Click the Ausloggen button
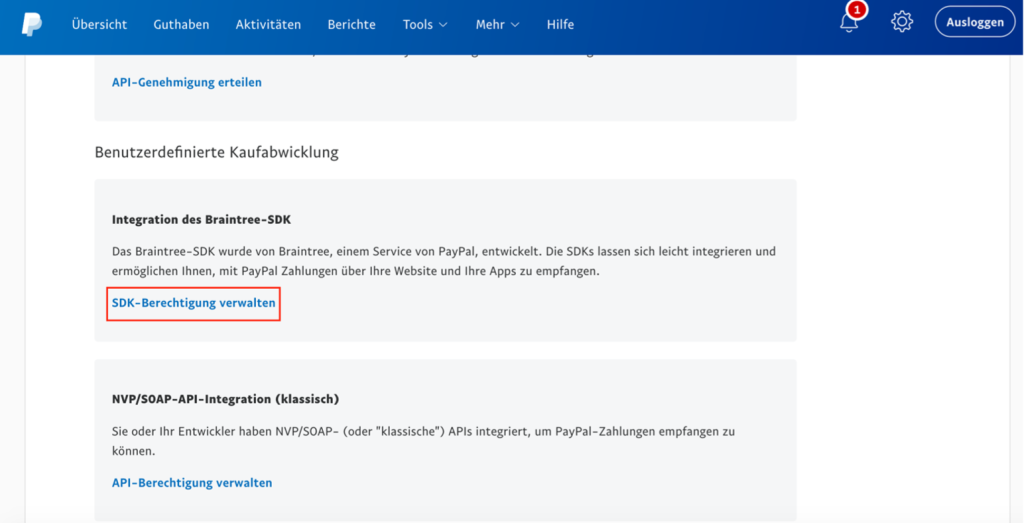The image size is (1024, 523). [x=975, y=22]
